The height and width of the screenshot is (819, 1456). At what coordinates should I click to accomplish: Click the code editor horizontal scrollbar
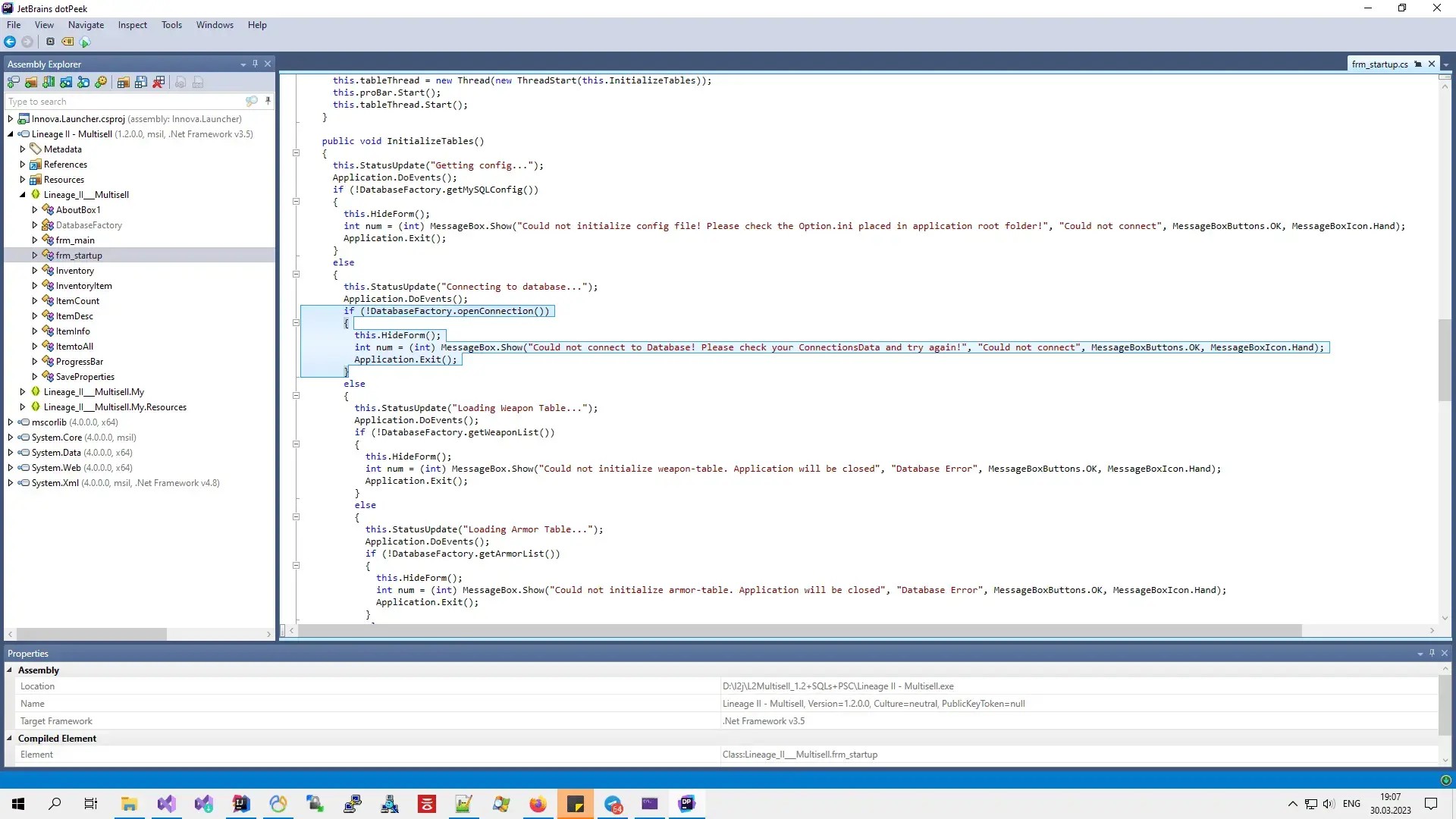tap(800, 630)
